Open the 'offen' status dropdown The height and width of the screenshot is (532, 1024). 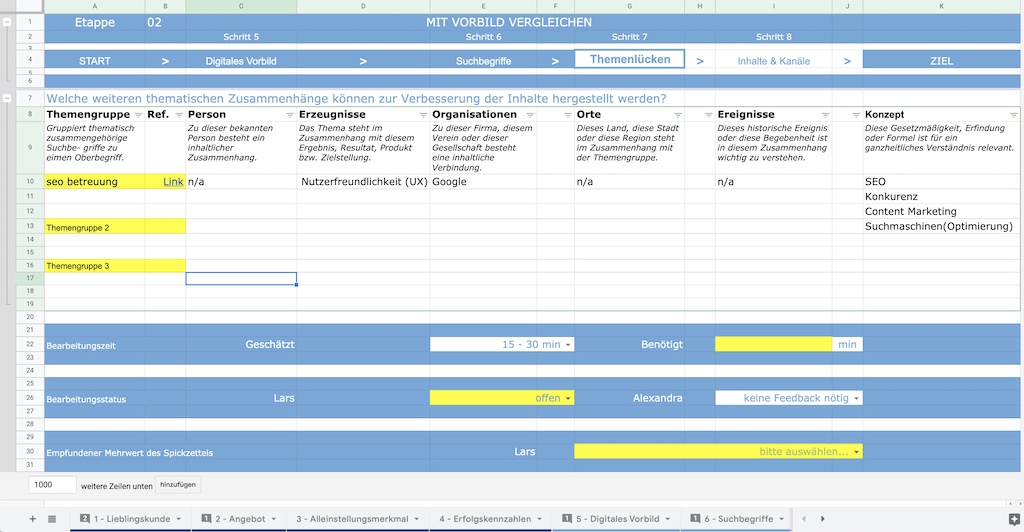(x=568, y=398)
